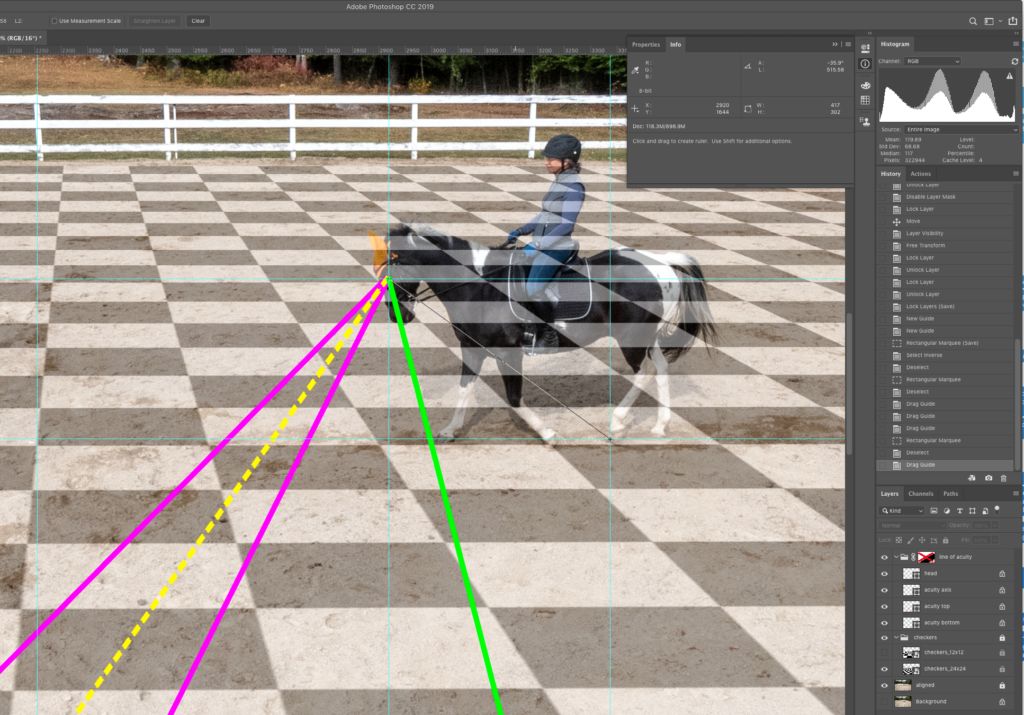Show the 'checkers_12x12' layer
This screenshot has height=715, width=1024.
coord(885,652)
